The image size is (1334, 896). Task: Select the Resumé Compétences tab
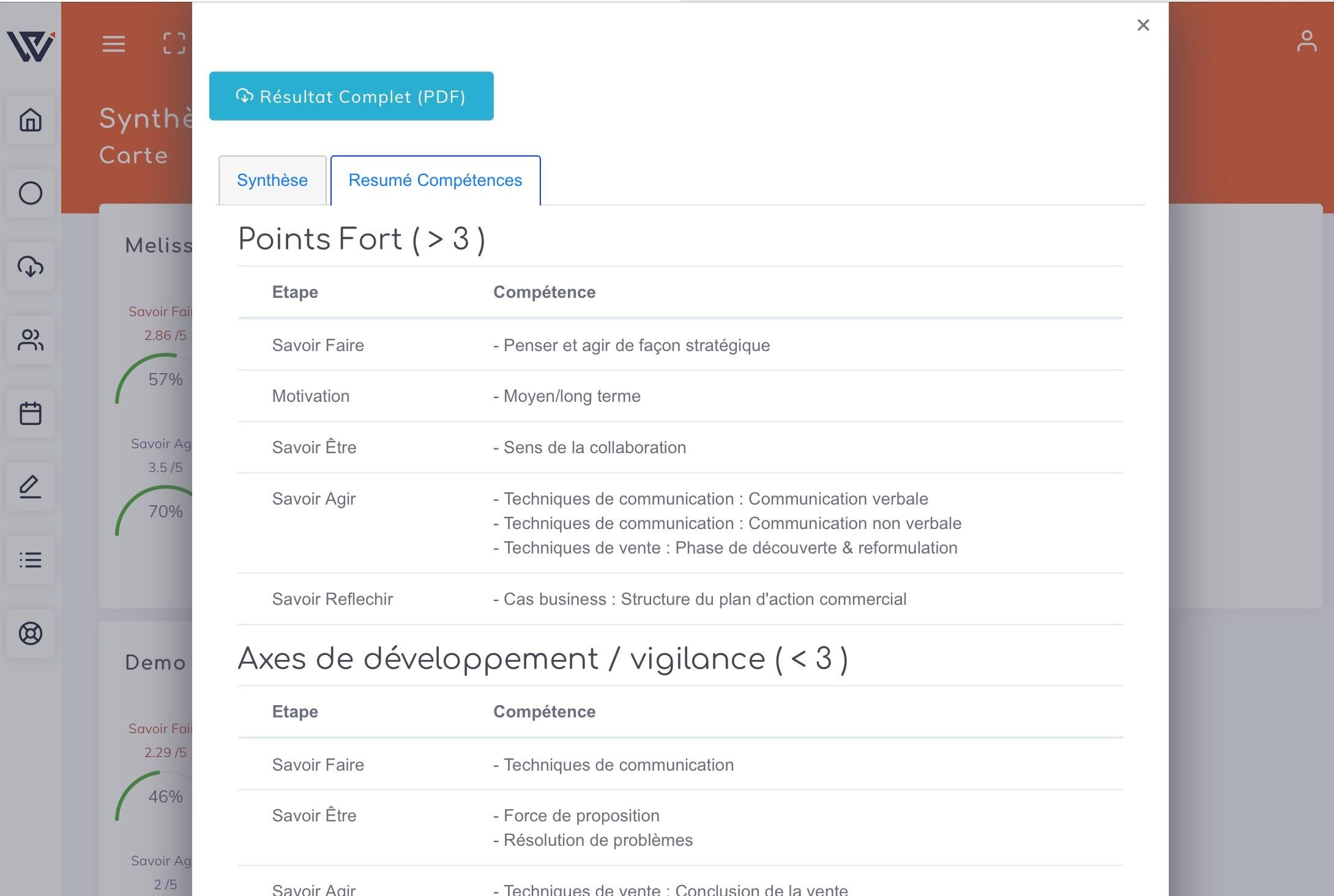pos(436,180)
